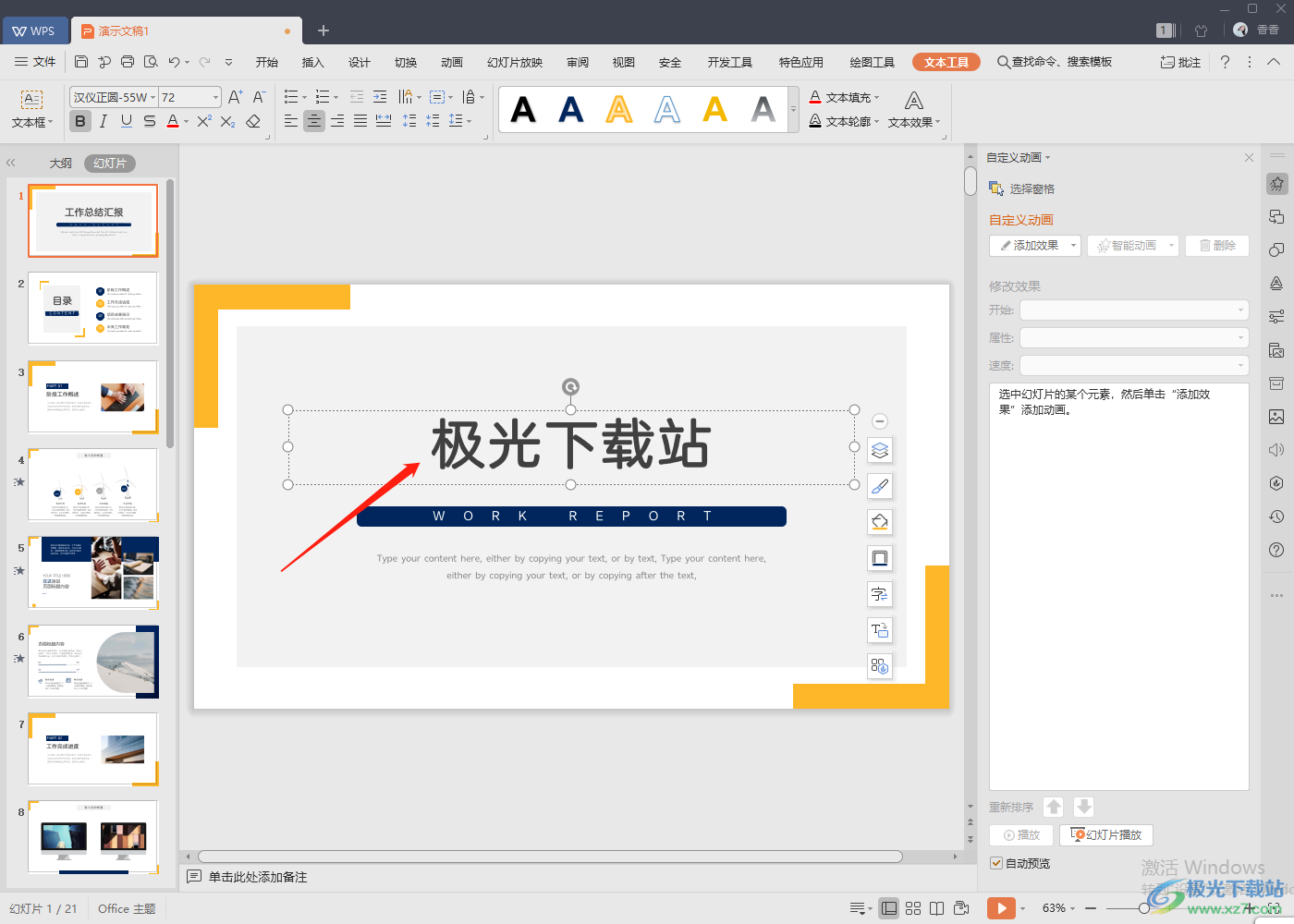Switch to slide sorter view in status bar
This screenshot has width=1294, height=924.
click(913, 907)
